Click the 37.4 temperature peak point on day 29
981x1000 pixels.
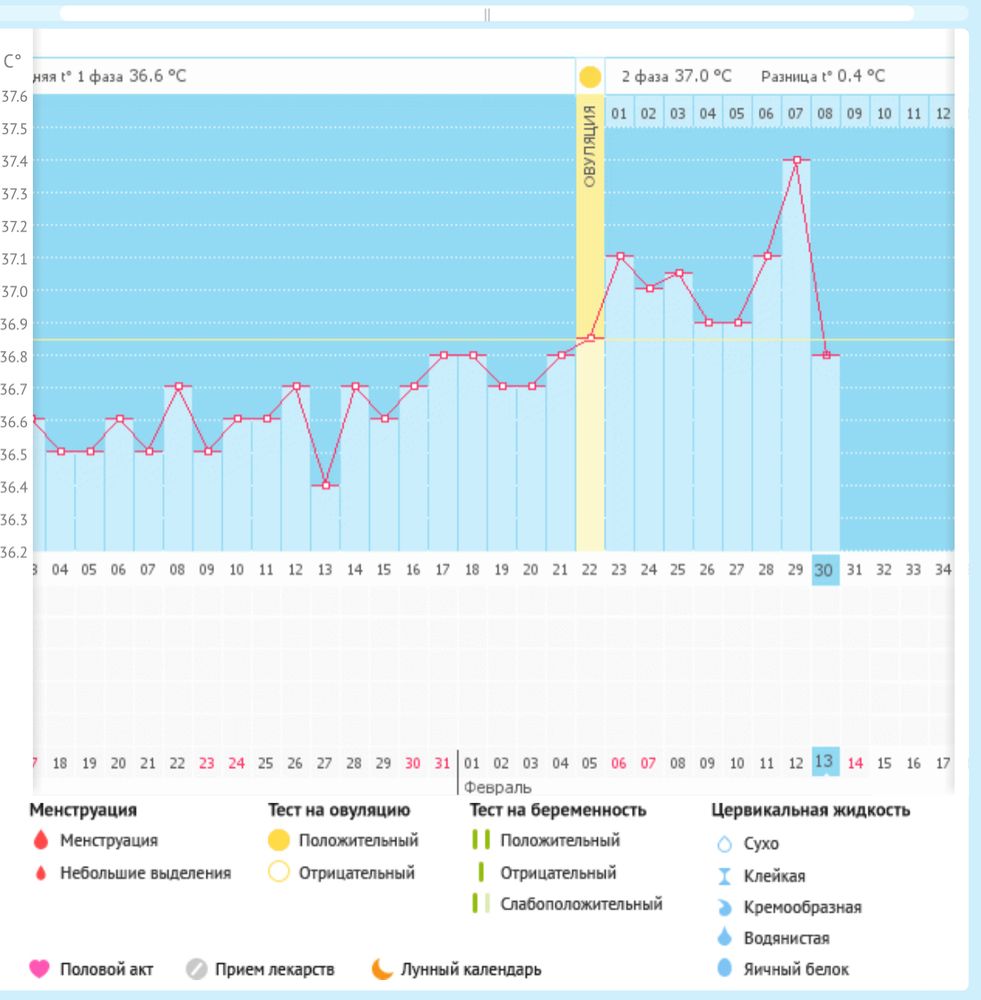[797, 160]
